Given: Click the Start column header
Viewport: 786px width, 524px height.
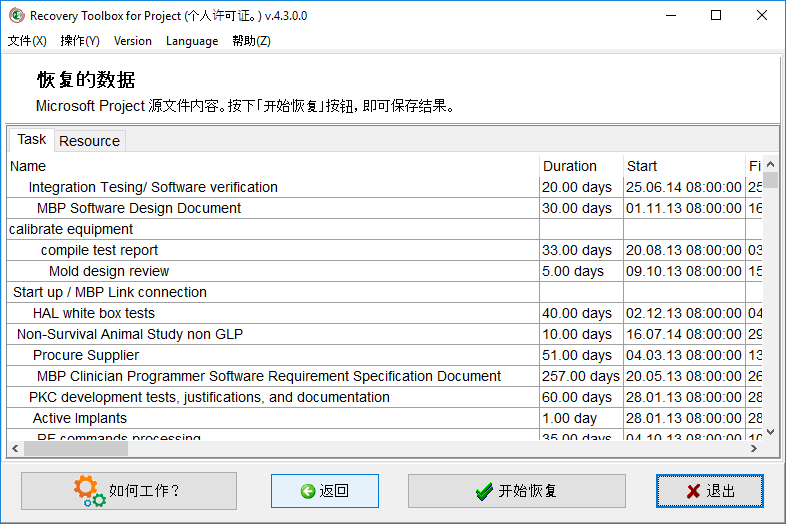Looking at the screenshot, I should coord(684,166).
